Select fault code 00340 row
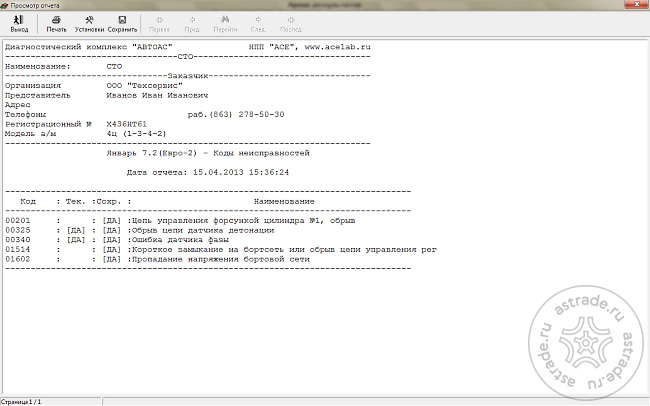The width and height of the screenshot is (650, 406). coord(117,240)
